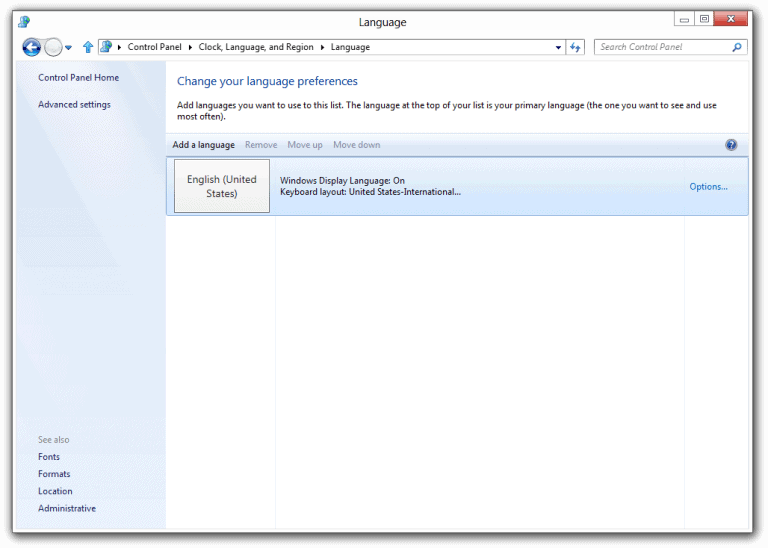Expand the arrow after Control Panel breadcrumb
Screen dimensions: 768x548
(190, 48)
